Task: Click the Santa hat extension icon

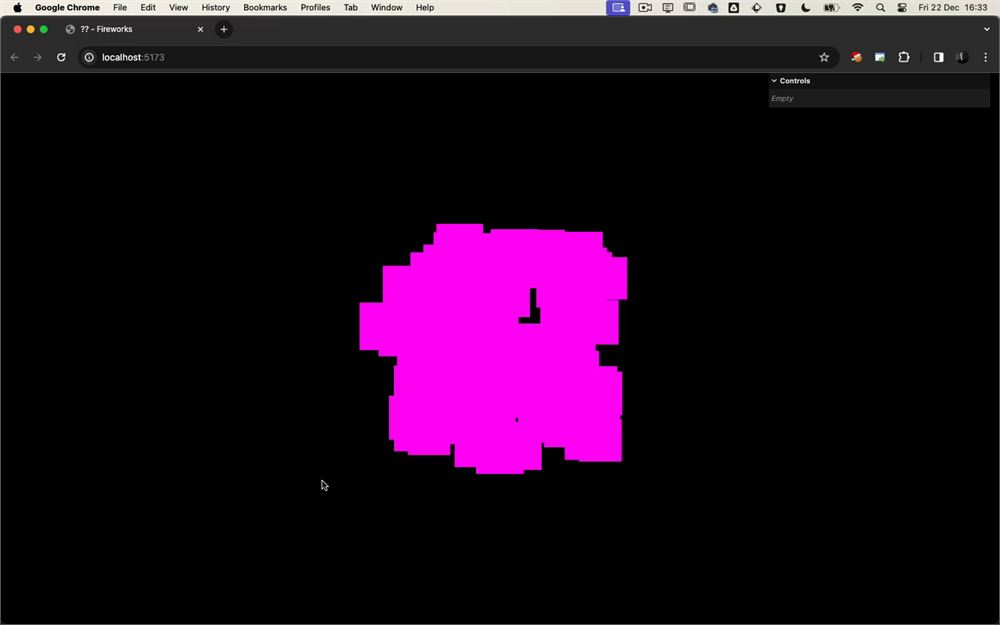Action: click(x=857, y=57)
